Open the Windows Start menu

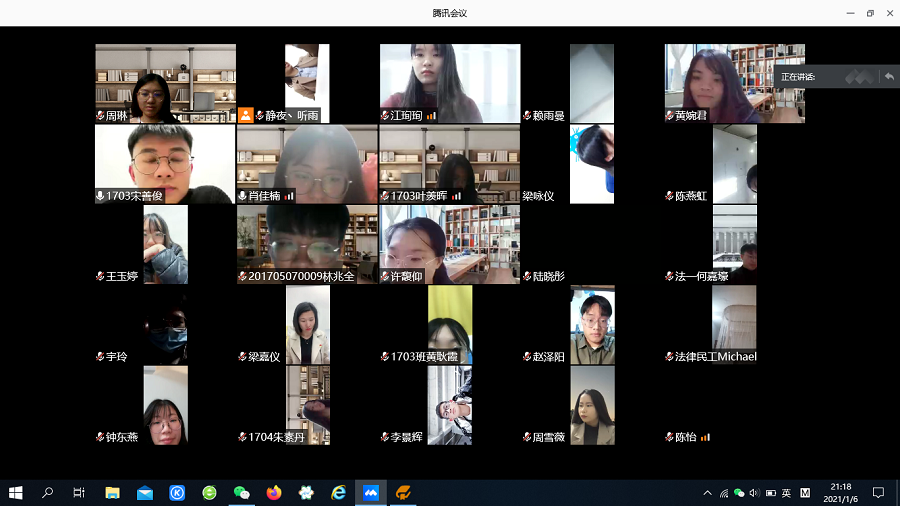[x=16, y=492]
